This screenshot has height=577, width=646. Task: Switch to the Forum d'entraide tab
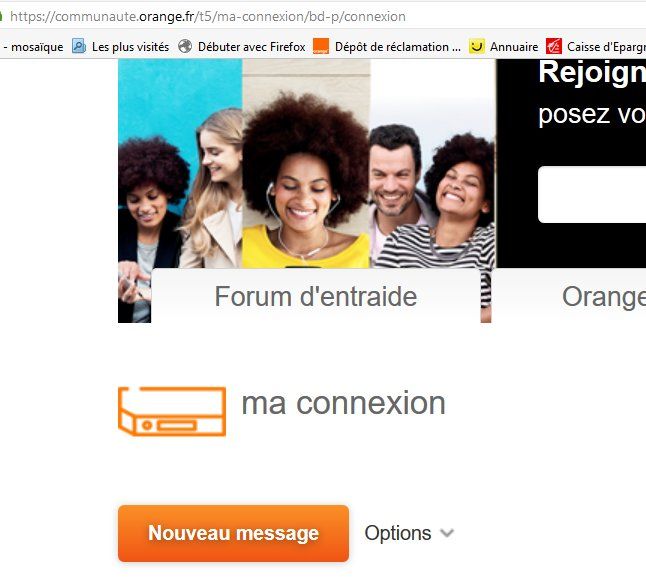[x=316, y=296]
